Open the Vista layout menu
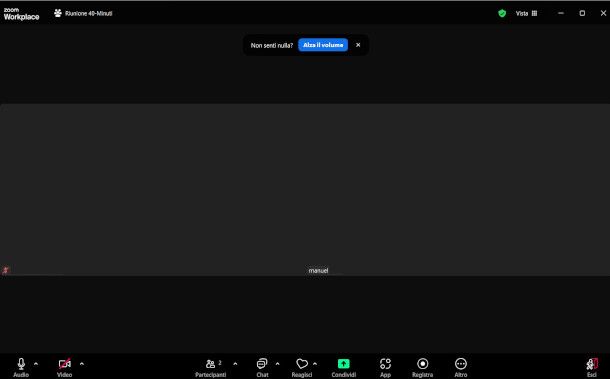This screenshot has width=610, height=379. point(526,13)
